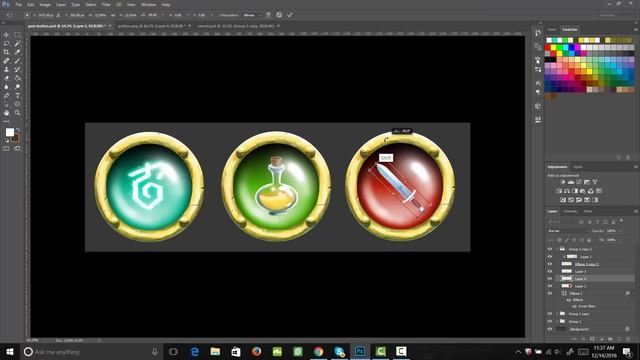Image resolution: width=640 pixels, height=360 pixels.
Task: Delete layer using trash icon
Action: pyautogui.click(x=628, y=339)
